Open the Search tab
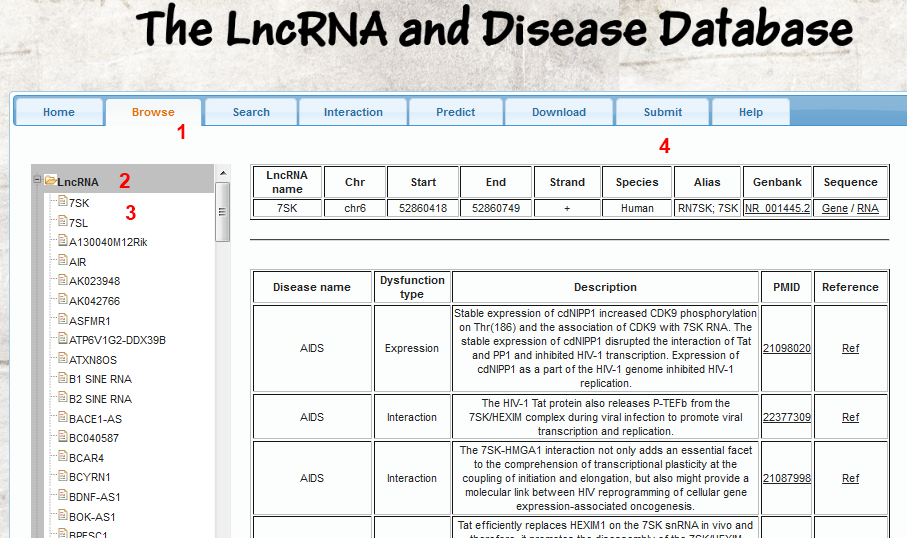 [251, 112]
